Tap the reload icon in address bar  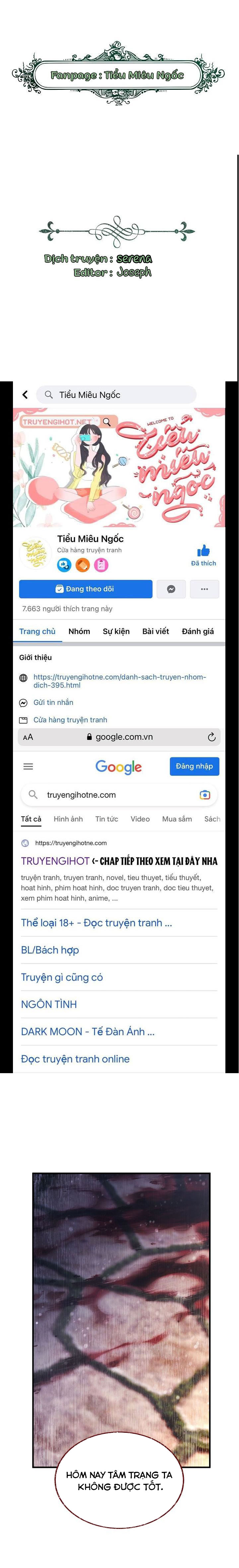(x=211, y=736)
